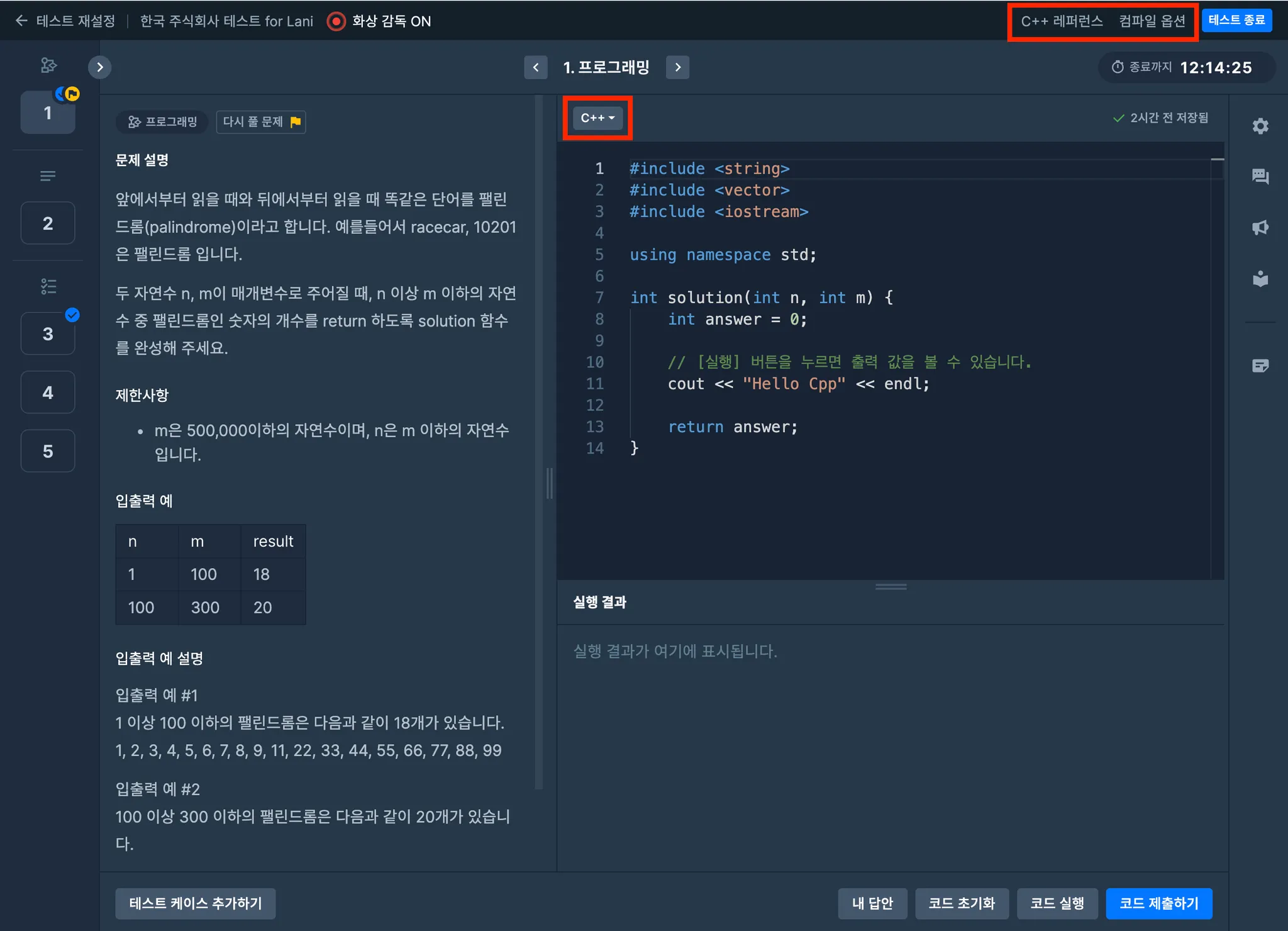Viewport: 1288px width, 931px height.
Task: Click the back arrow next to 테스트 재설정
Action: point(21,21)
